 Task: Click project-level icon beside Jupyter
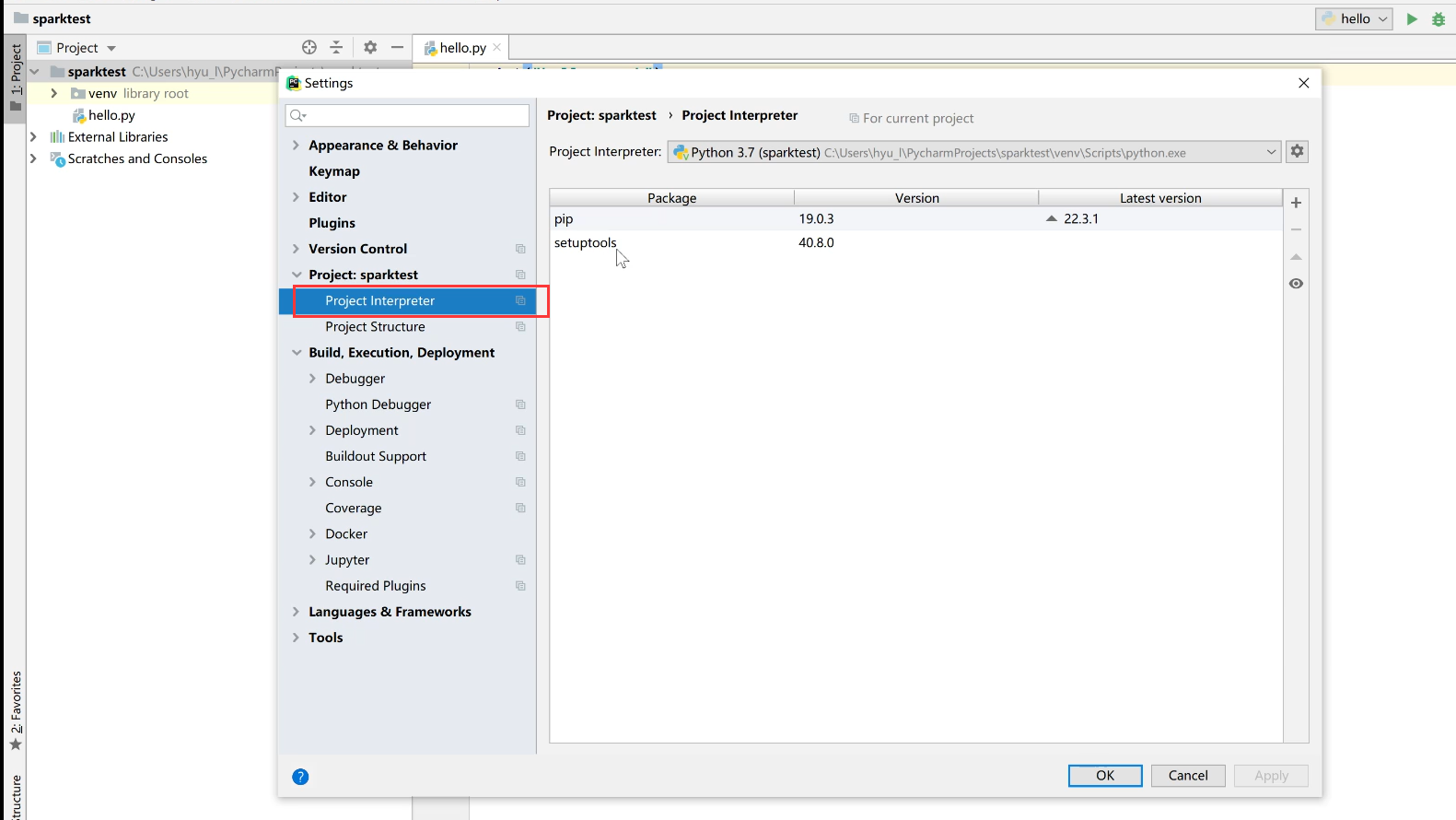(x=520, y=559)
